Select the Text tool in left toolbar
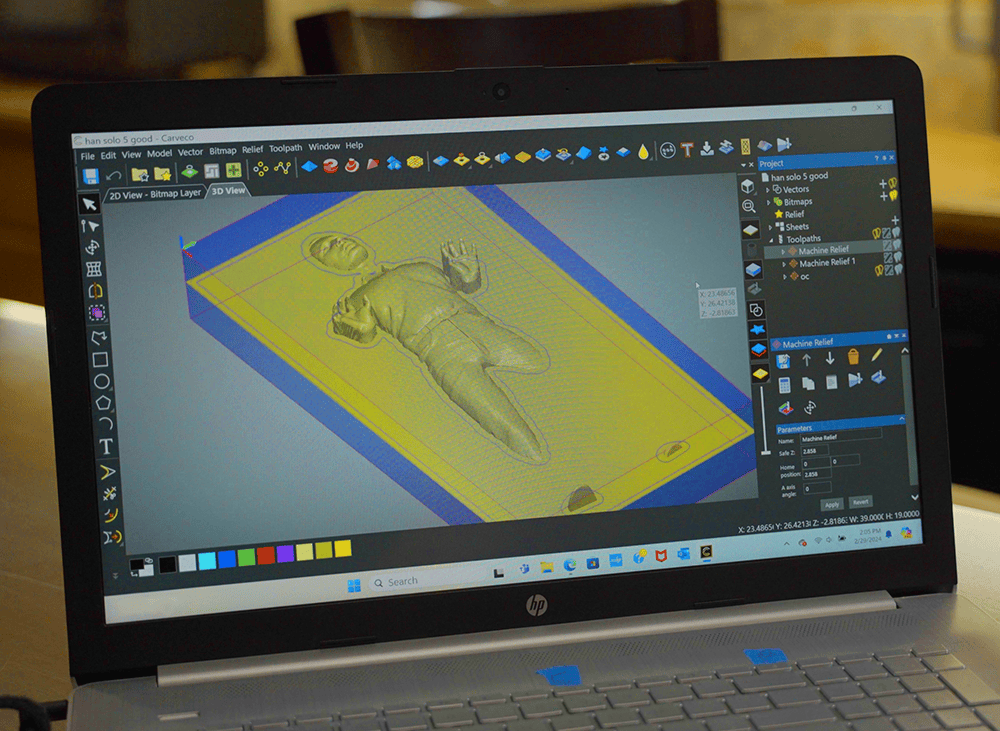This screenshot has height=731, width=1000. [106, 447]
